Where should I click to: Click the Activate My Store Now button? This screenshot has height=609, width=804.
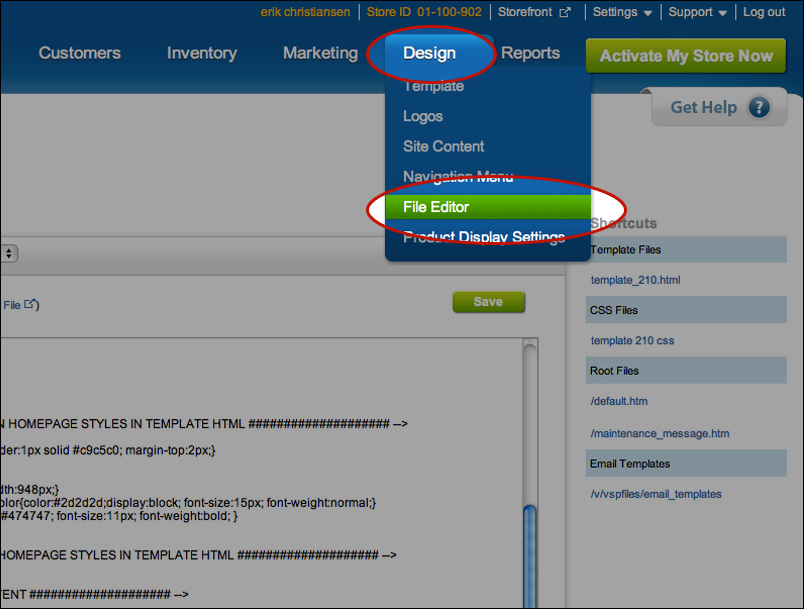tap(686, 56)
